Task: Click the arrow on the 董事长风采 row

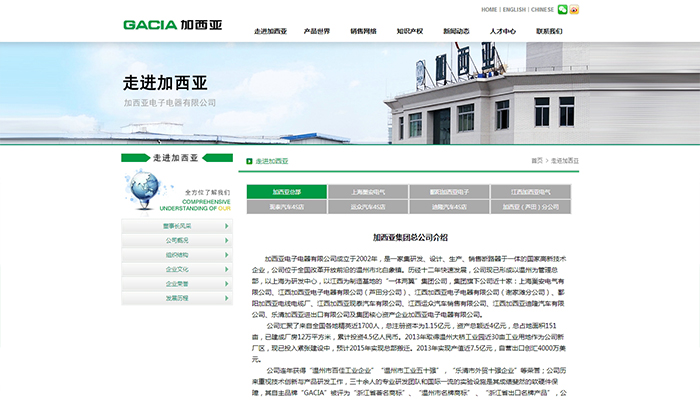Action: point(226,226)
